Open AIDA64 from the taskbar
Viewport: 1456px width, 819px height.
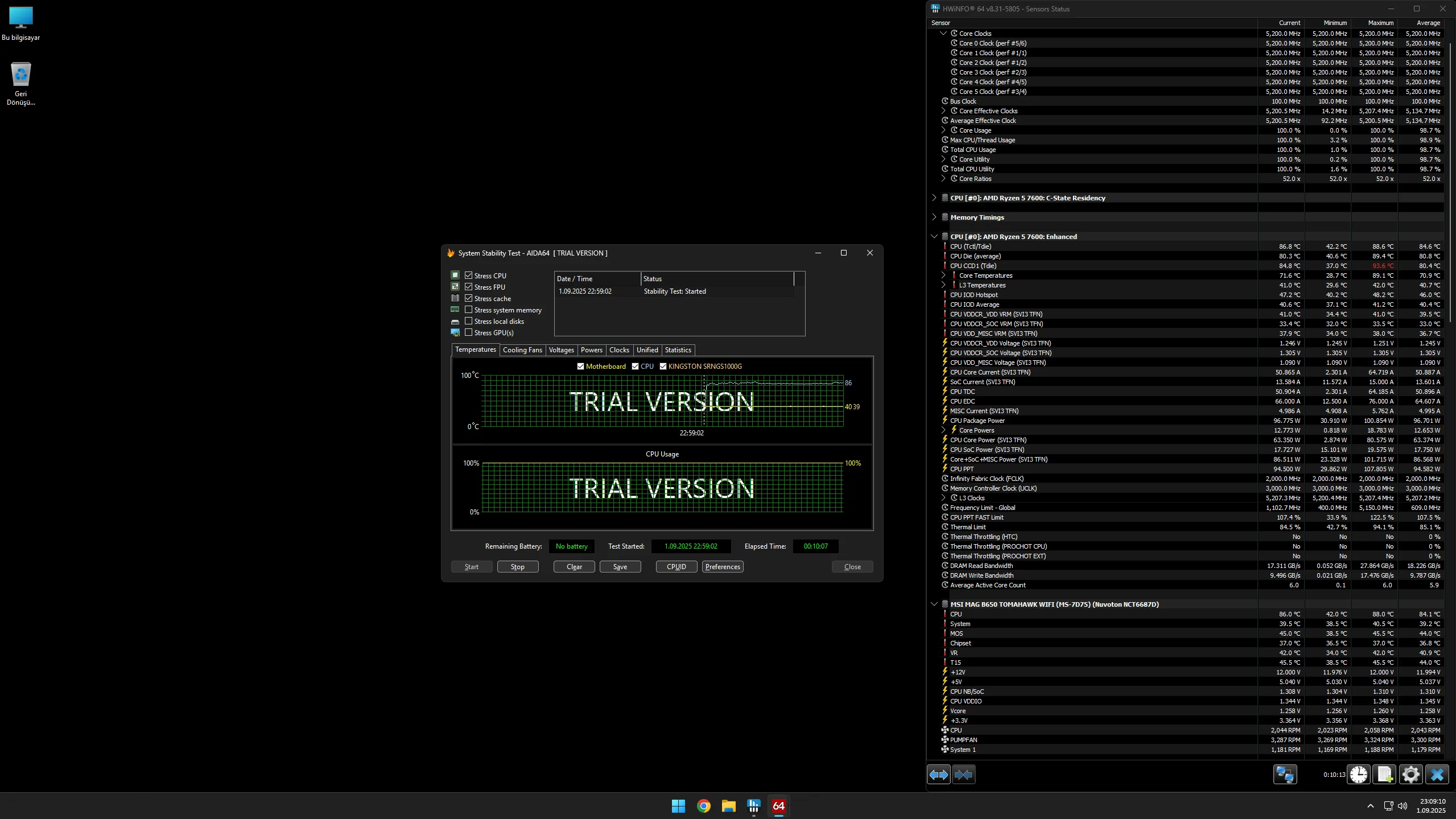point(778,806)
